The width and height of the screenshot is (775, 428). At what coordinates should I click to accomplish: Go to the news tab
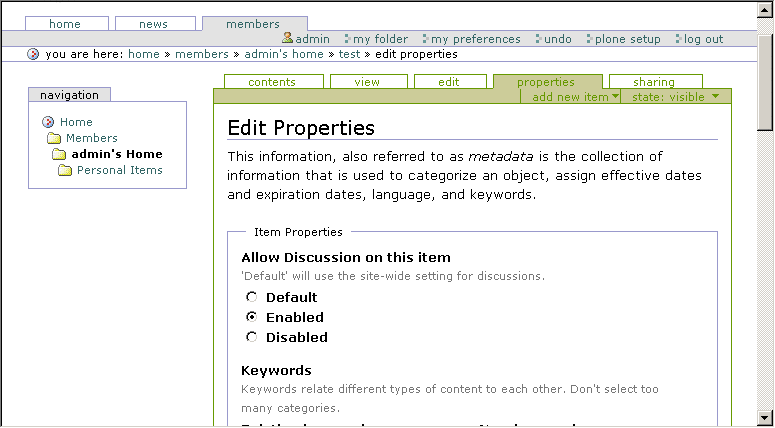click(153, 24)
